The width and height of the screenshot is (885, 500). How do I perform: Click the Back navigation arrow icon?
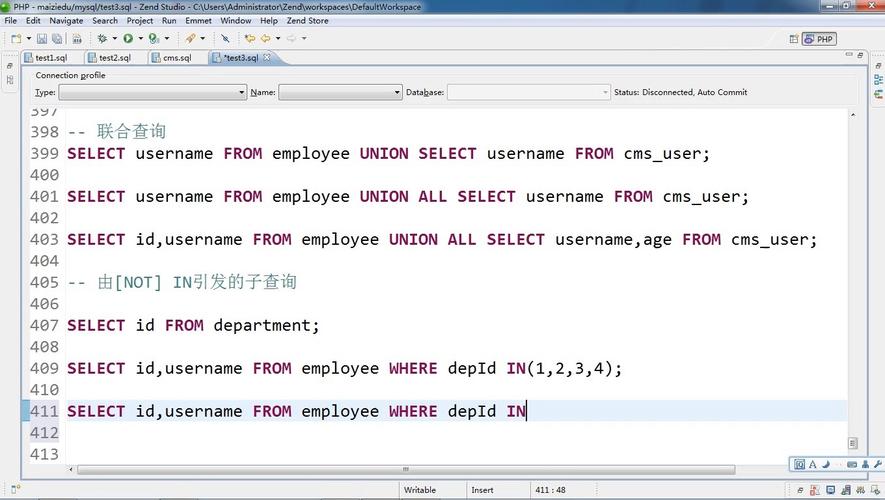[x=265, y=38]
